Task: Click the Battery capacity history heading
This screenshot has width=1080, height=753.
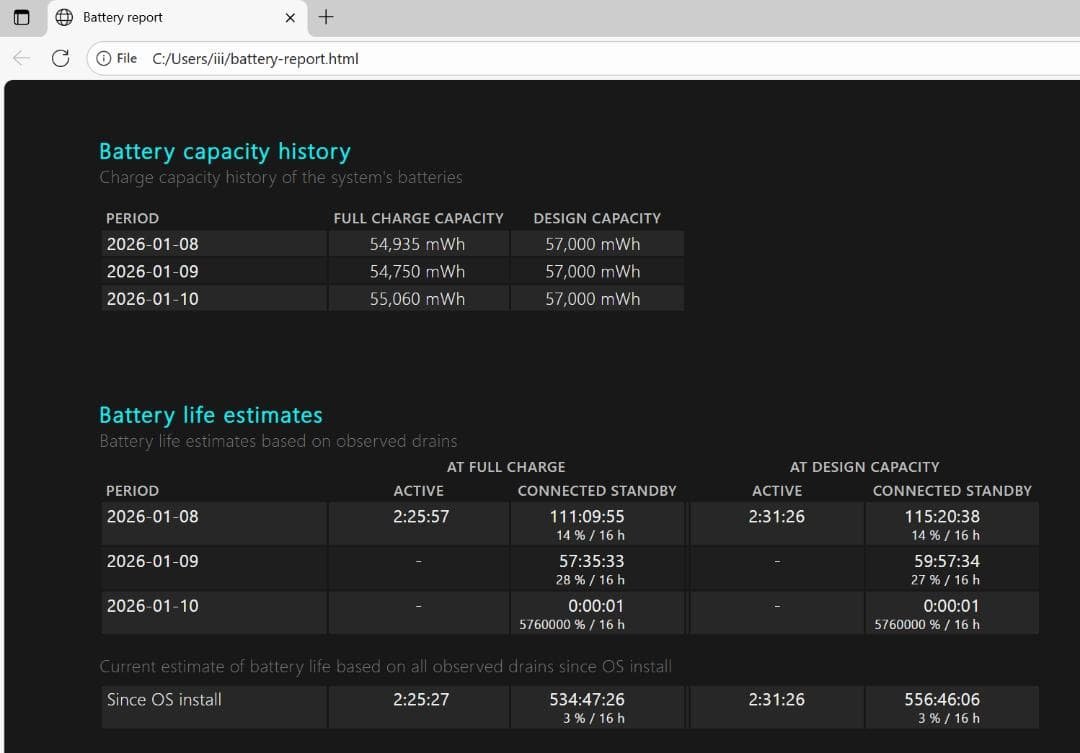Action: click(224, 151)
